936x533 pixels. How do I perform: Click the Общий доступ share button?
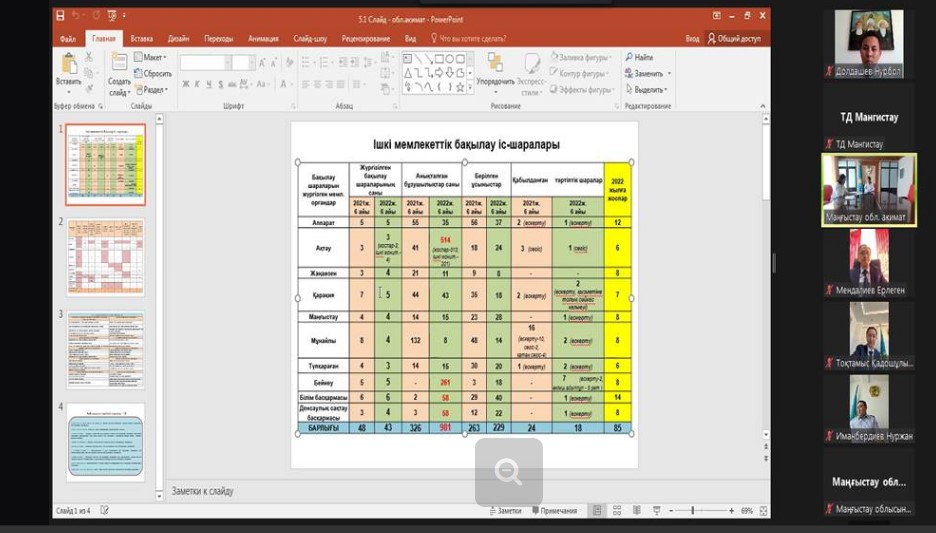pyautogui.click(x=734, y=39)
